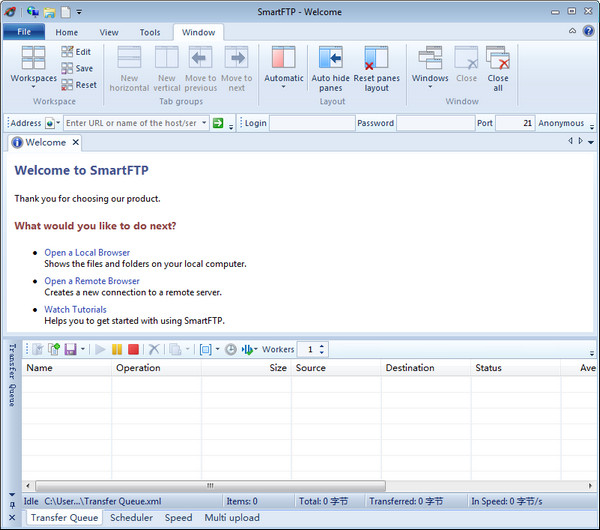Viewport: 600px width, 530px height.
Task: Switch to the View ribbon tab
Action: pos(109,32)
